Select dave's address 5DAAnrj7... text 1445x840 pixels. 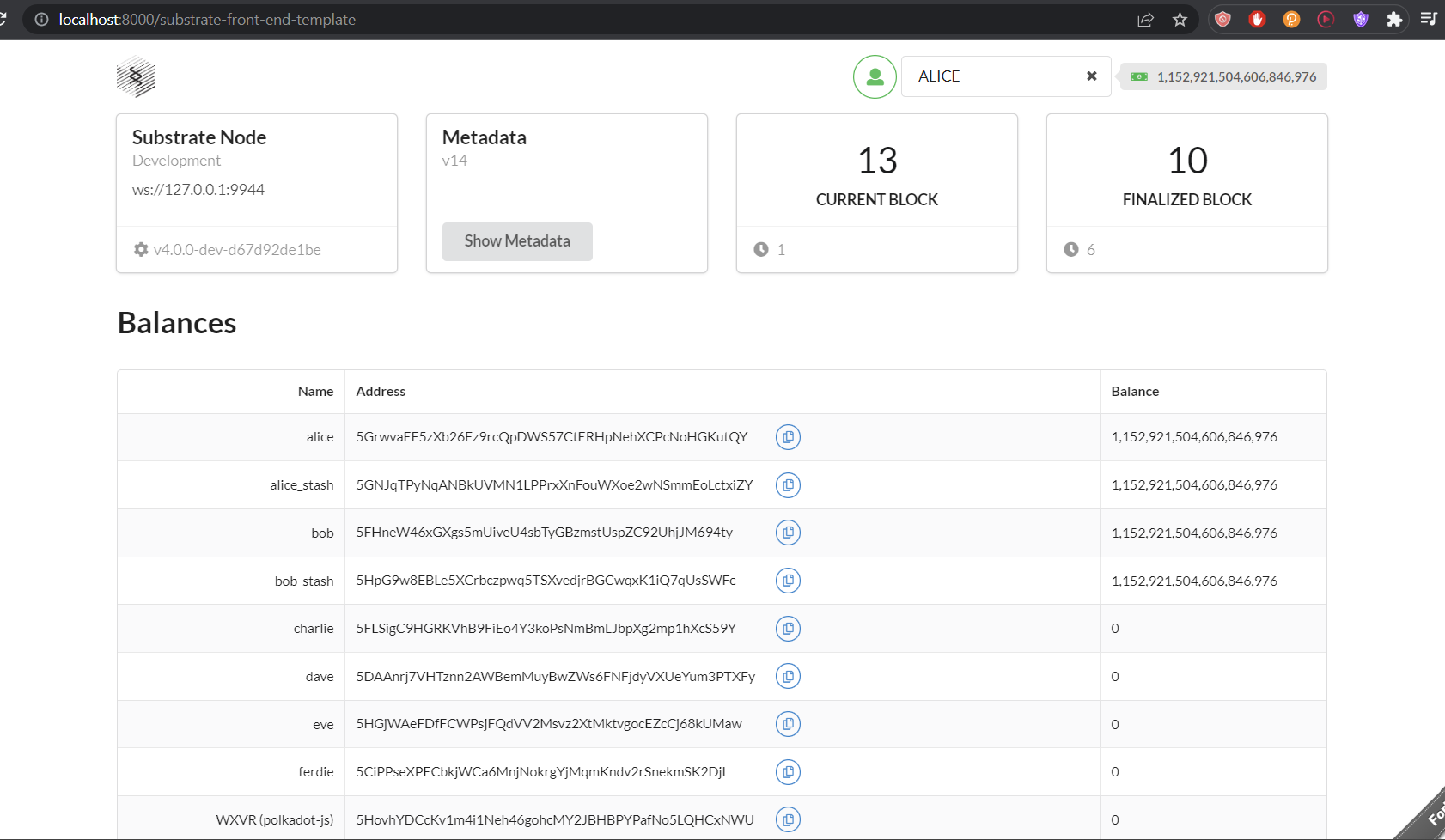point(556,677)
